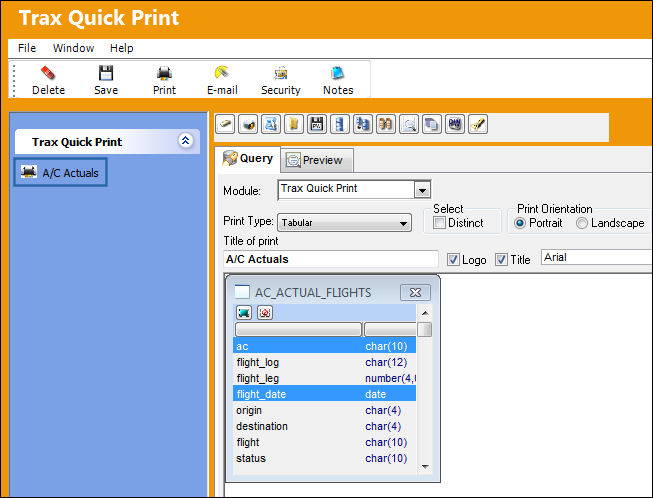Click the char(12) type value
Viewport: 653px width, 498px height.
point(386,362)
